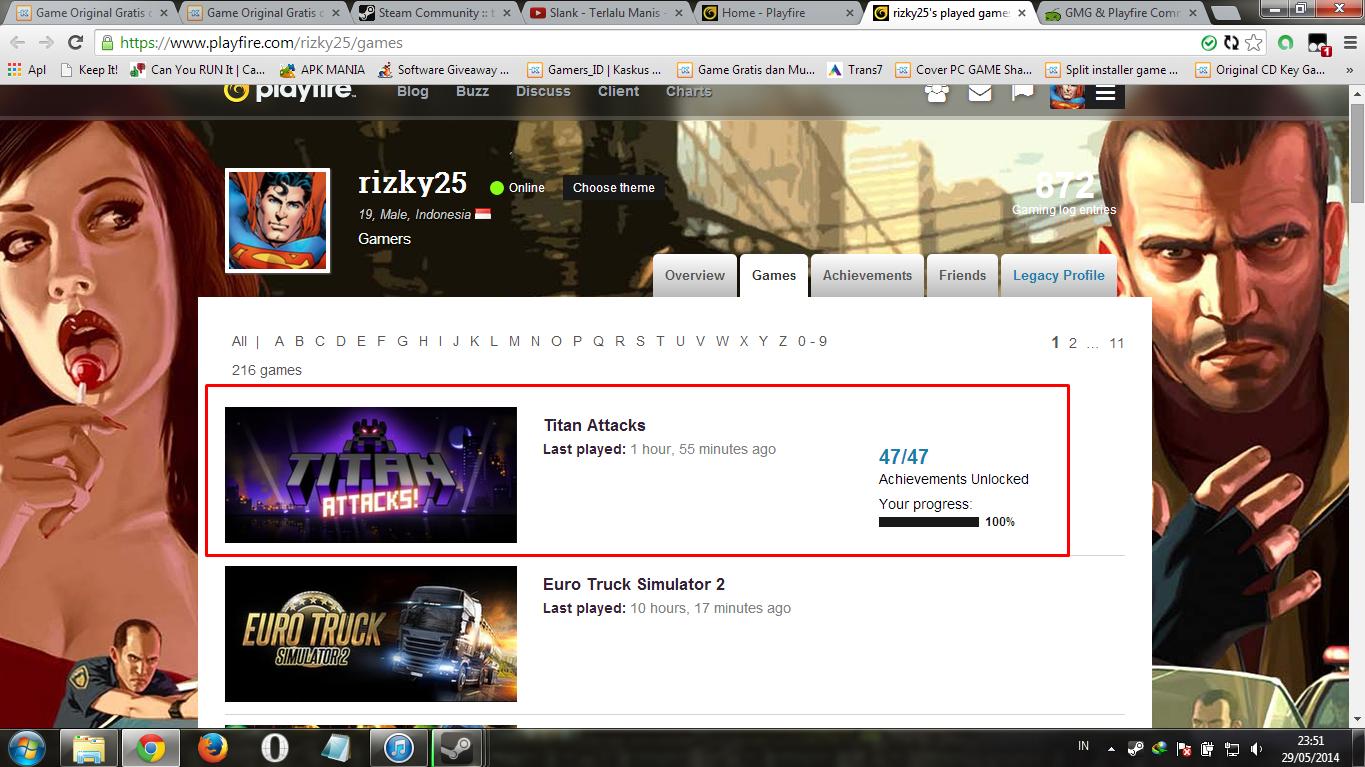Image resolution: width=1365 pixels, height=767 pixels.
Task: Bookmark this page with the star icon
Action: 1254,43
